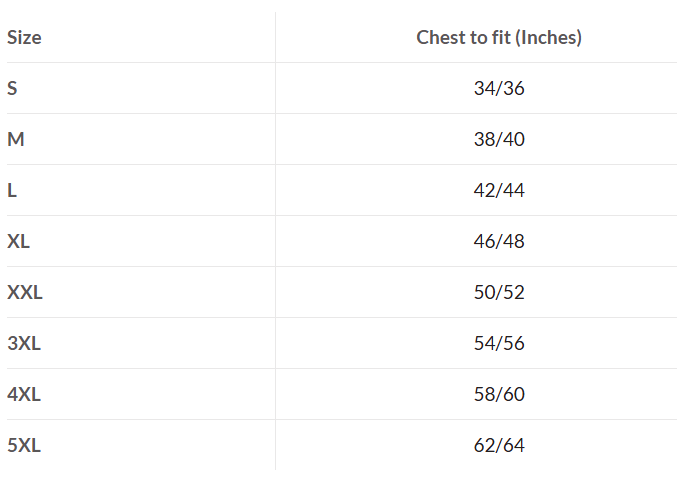Select the M size cell
Viewport: 677px width, 485px height.
coord(16,139)
